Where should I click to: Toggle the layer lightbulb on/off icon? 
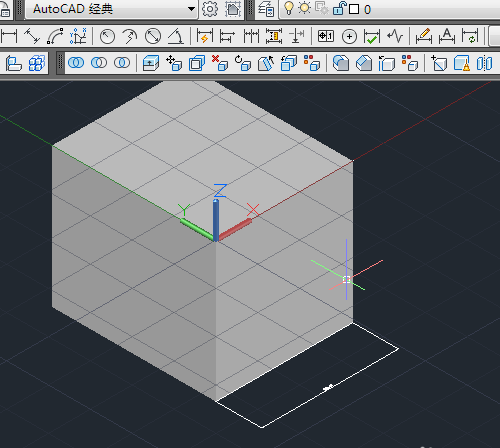[289, 8]
